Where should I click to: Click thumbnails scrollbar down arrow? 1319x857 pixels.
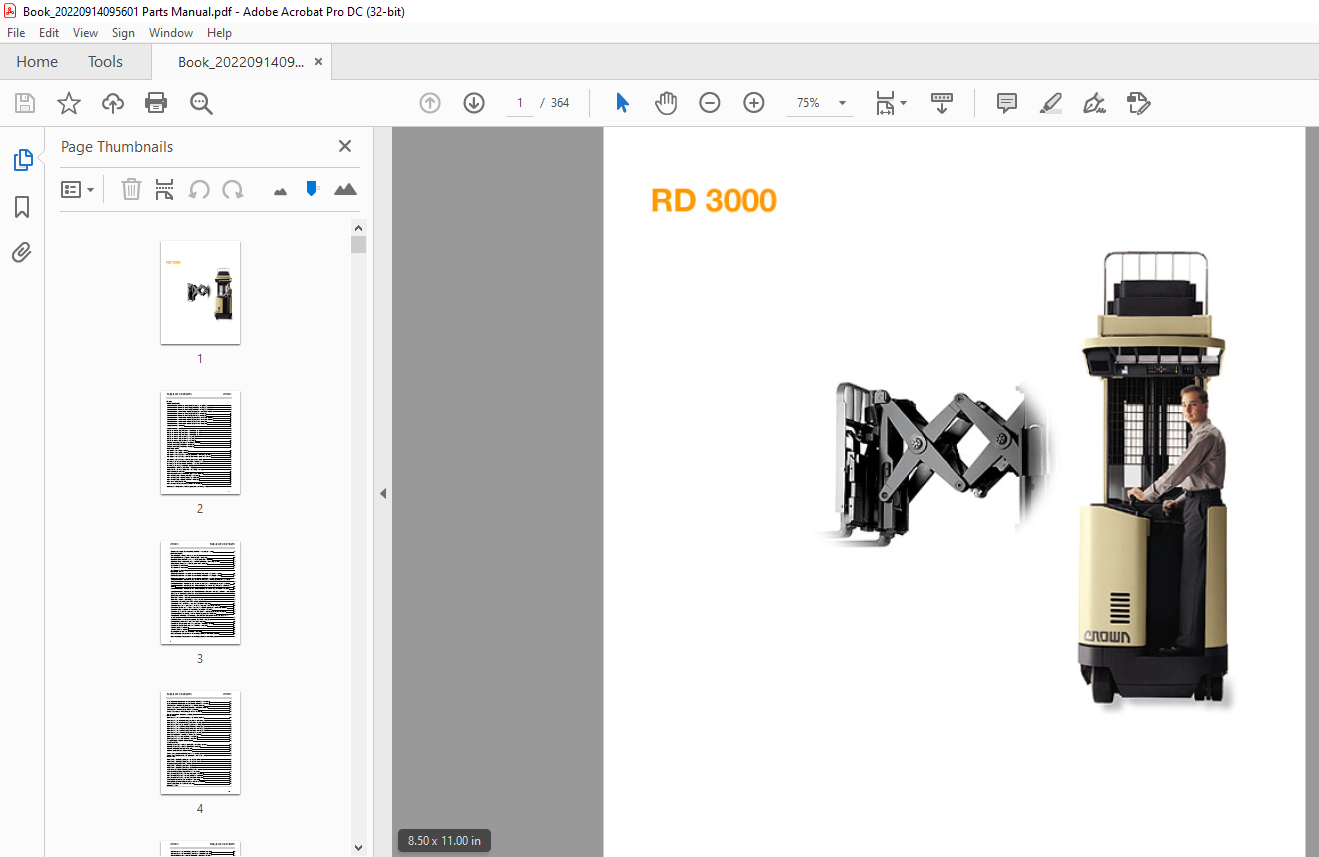(359, 848)
